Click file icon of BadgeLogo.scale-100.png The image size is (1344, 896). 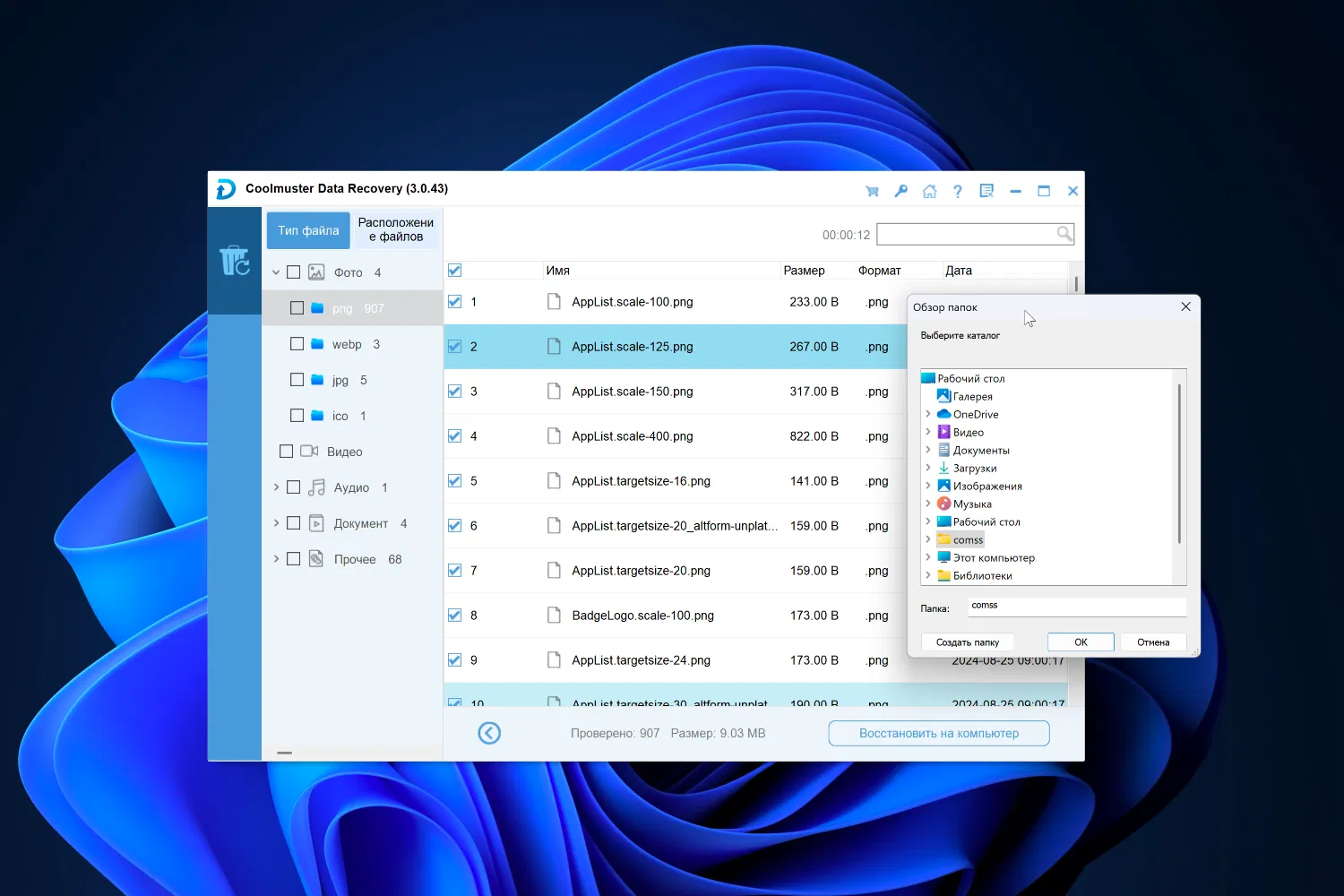555,616
